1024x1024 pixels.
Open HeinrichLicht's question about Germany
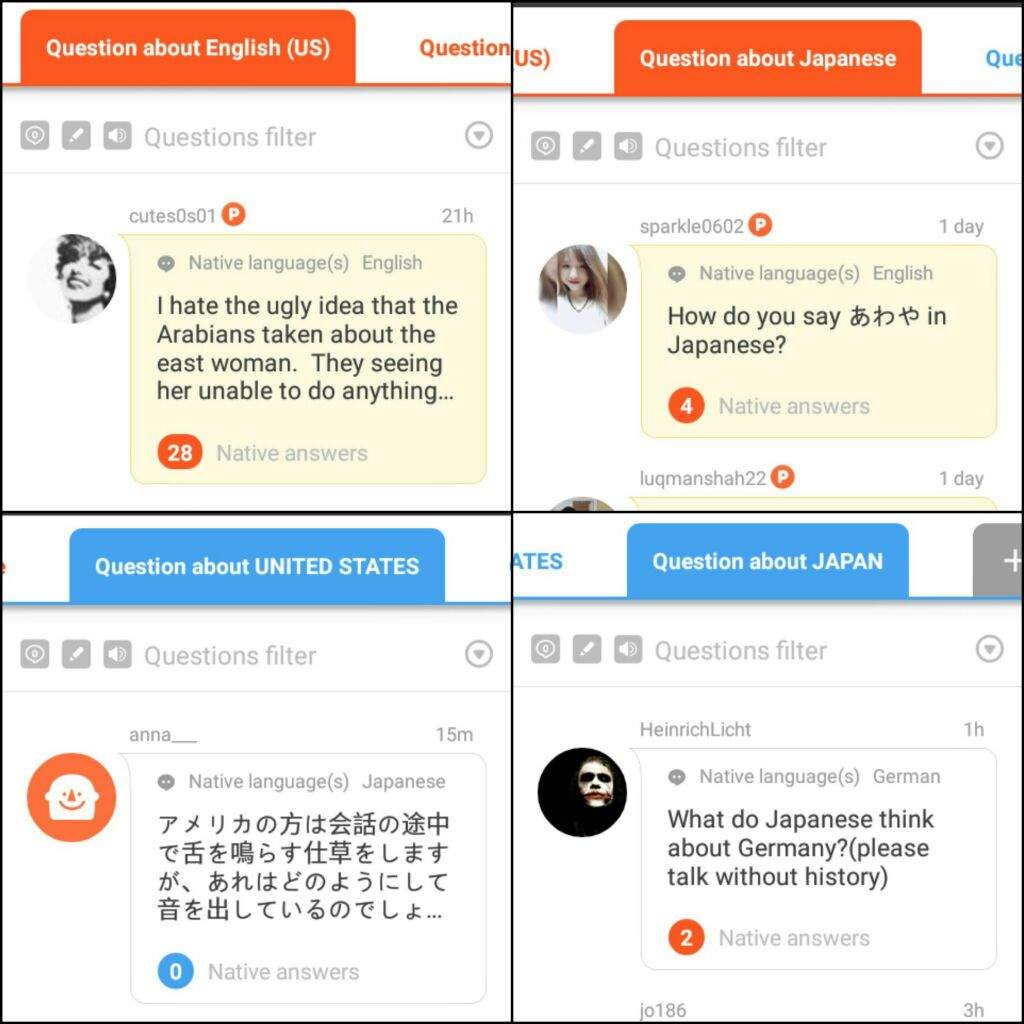pyautogui.click(x=819, y=859)
